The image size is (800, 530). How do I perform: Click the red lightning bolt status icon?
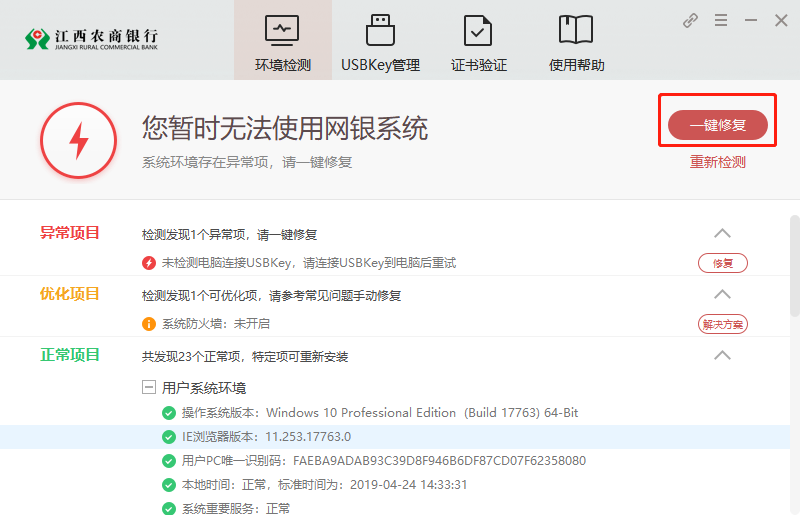(79, 140)
